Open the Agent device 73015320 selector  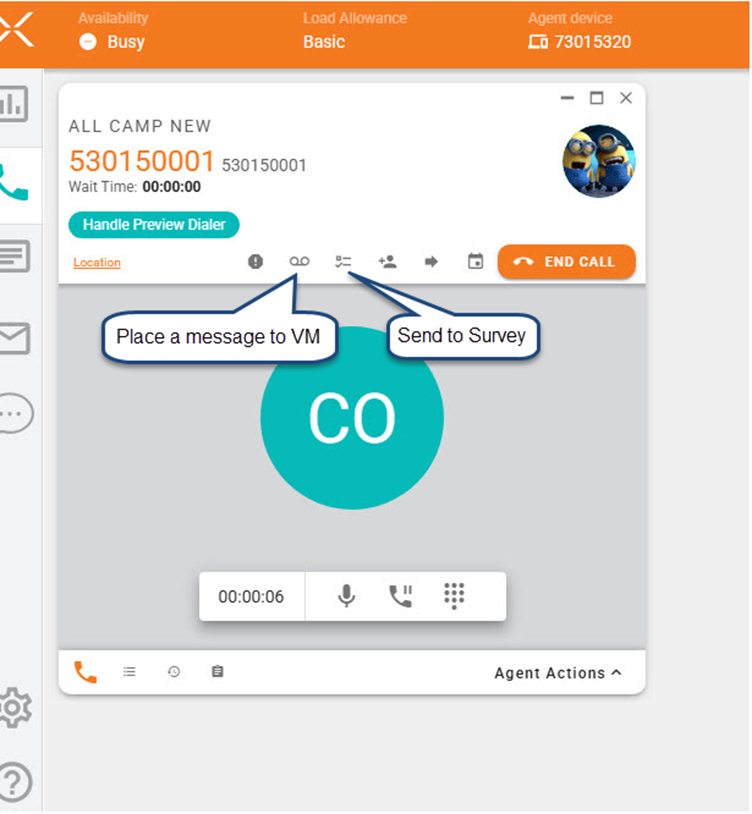click(x=580, y=42)
